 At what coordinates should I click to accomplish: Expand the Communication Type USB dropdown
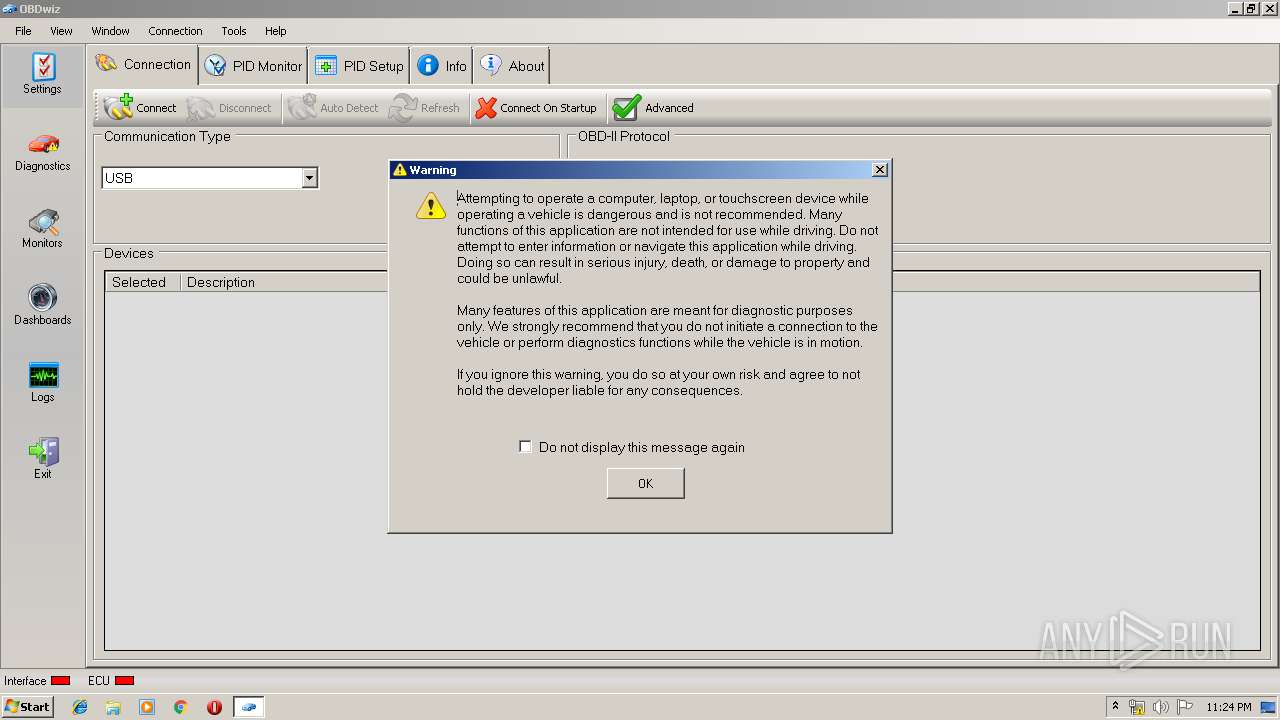310,178
